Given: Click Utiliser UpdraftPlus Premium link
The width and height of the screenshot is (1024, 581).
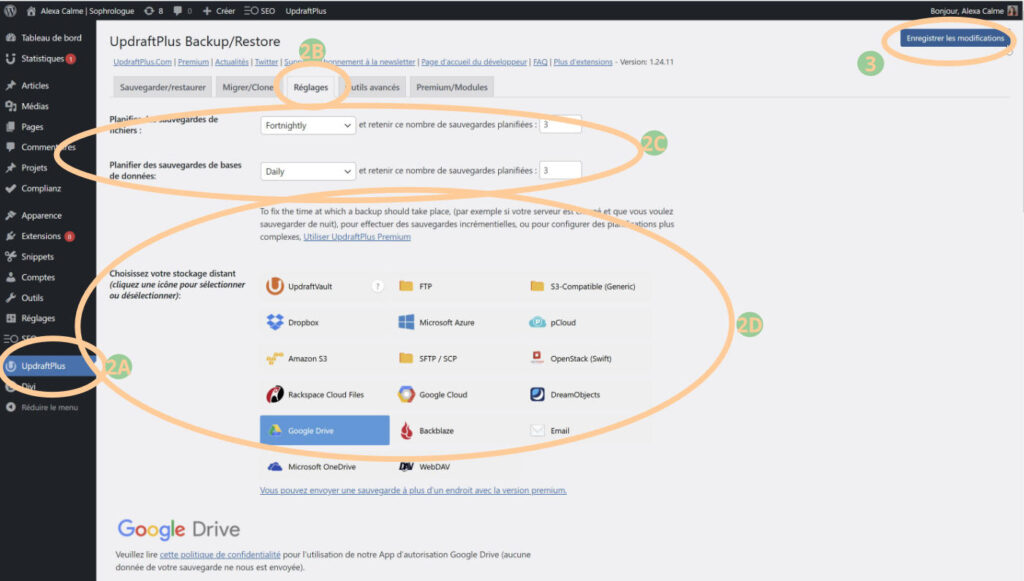Looking at the screenshot, I should pyautogui.click(x=357, y=237).
